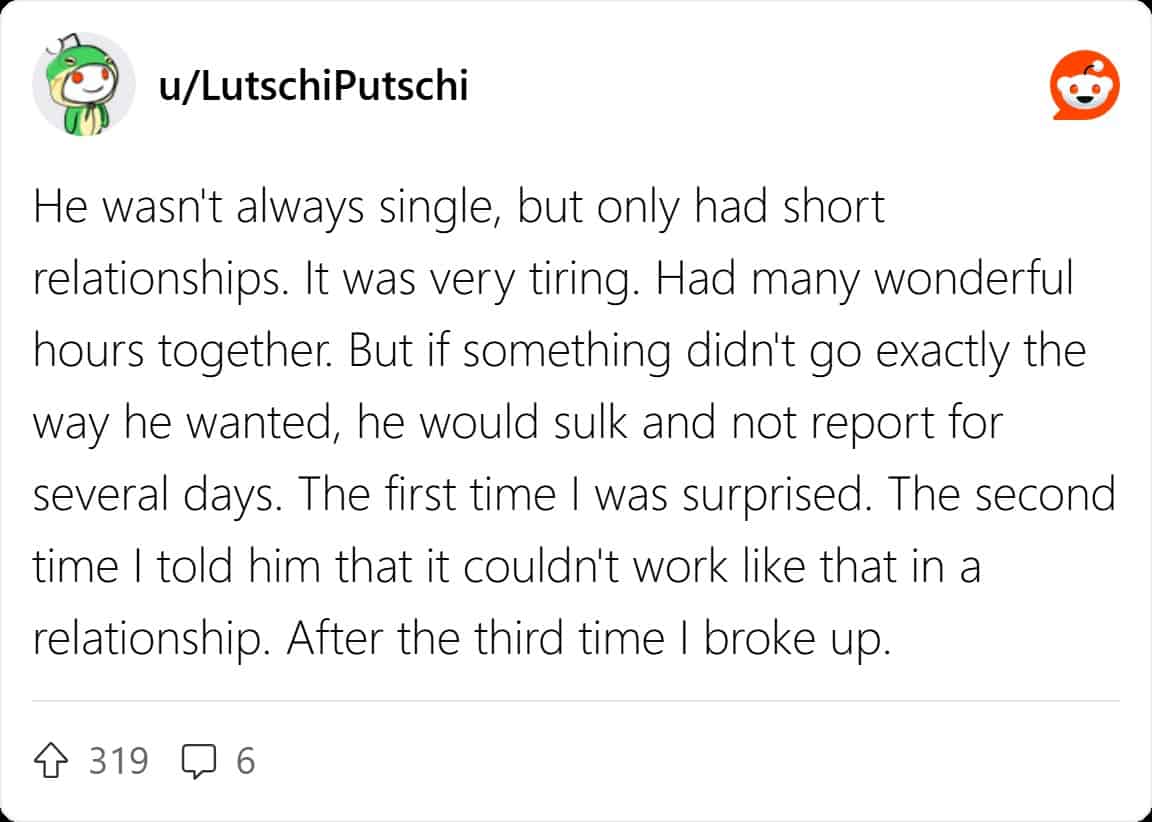Open the u/LutschiPutschi profile link

[313, 87]
